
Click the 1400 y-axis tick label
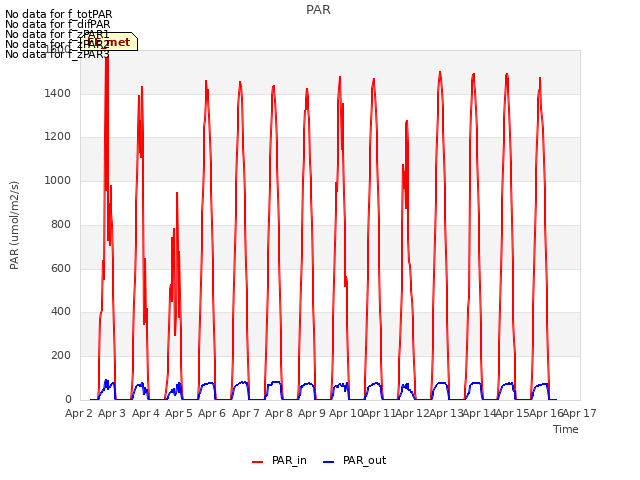pos(58,94)
